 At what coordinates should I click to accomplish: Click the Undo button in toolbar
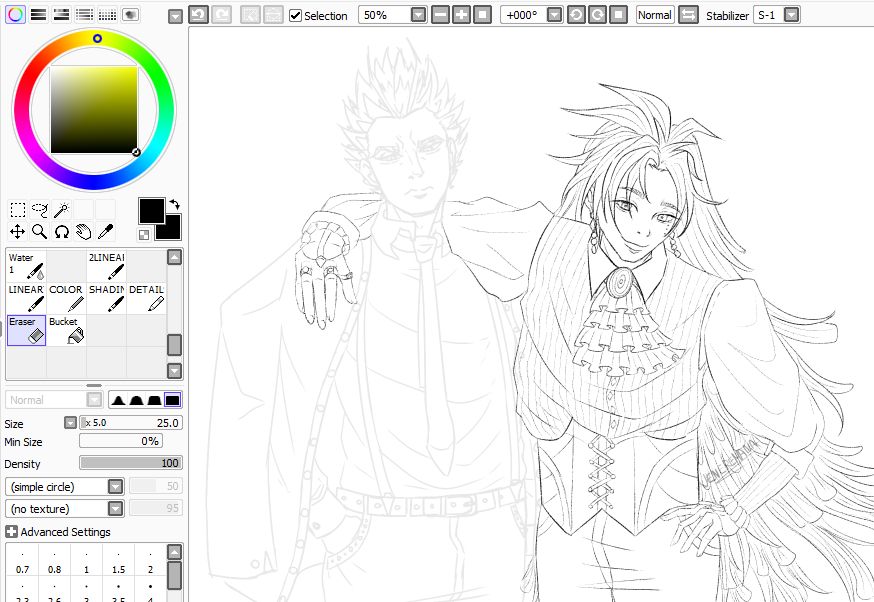tap(198, 15)
